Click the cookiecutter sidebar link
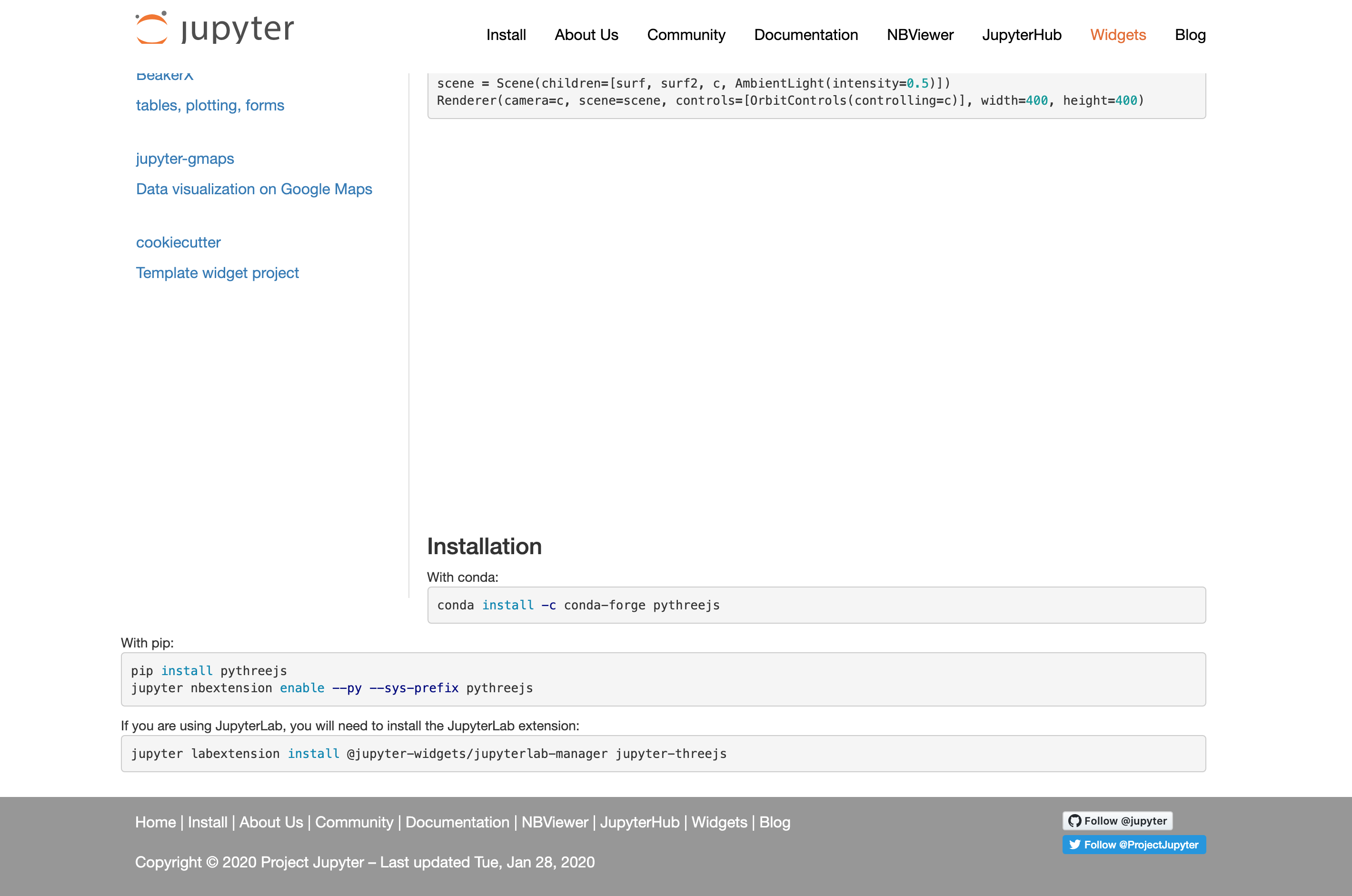This screenshot has width=1352, height=896. [x=179, y=242]
